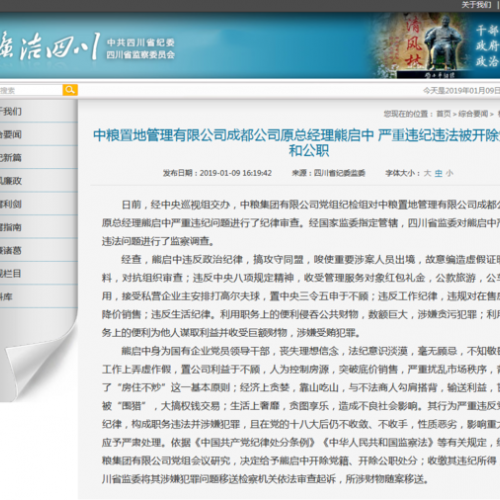Click the 中共四川省纪委 header text
The height and width of the screenshot is (500, 500).
click(x=141, y=43)
